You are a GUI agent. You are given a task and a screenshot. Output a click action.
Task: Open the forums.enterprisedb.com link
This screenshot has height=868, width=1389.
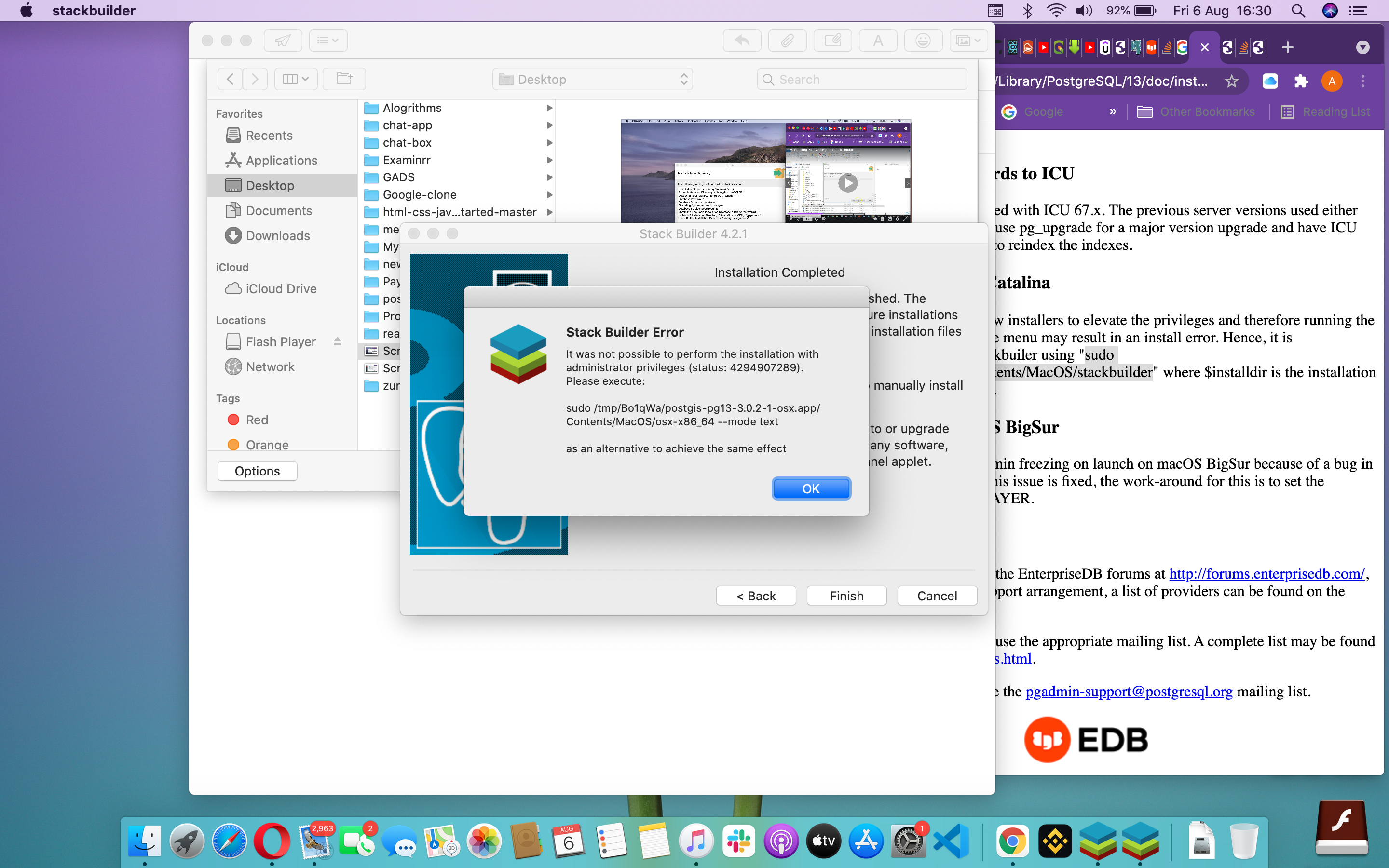point(1267,573)
